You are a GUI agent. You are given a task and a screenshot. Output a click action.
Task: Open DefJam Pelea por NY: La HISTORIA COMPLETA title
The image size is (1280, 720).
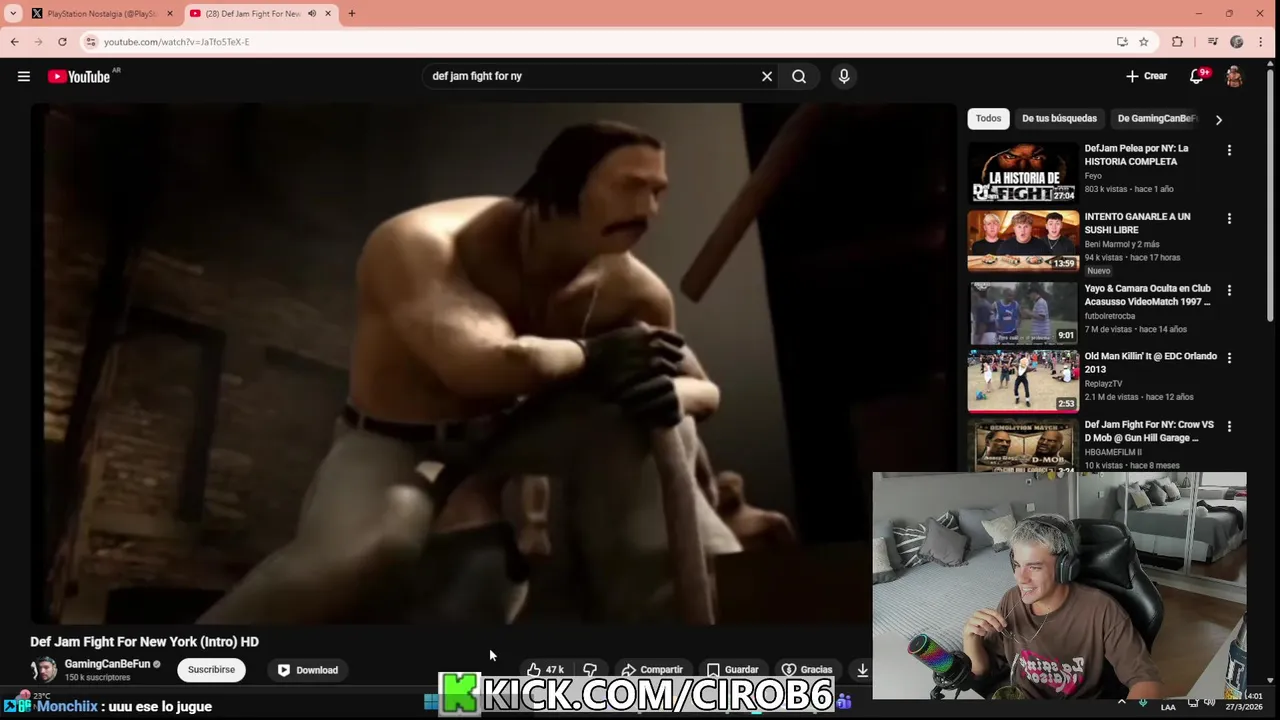1137,155
